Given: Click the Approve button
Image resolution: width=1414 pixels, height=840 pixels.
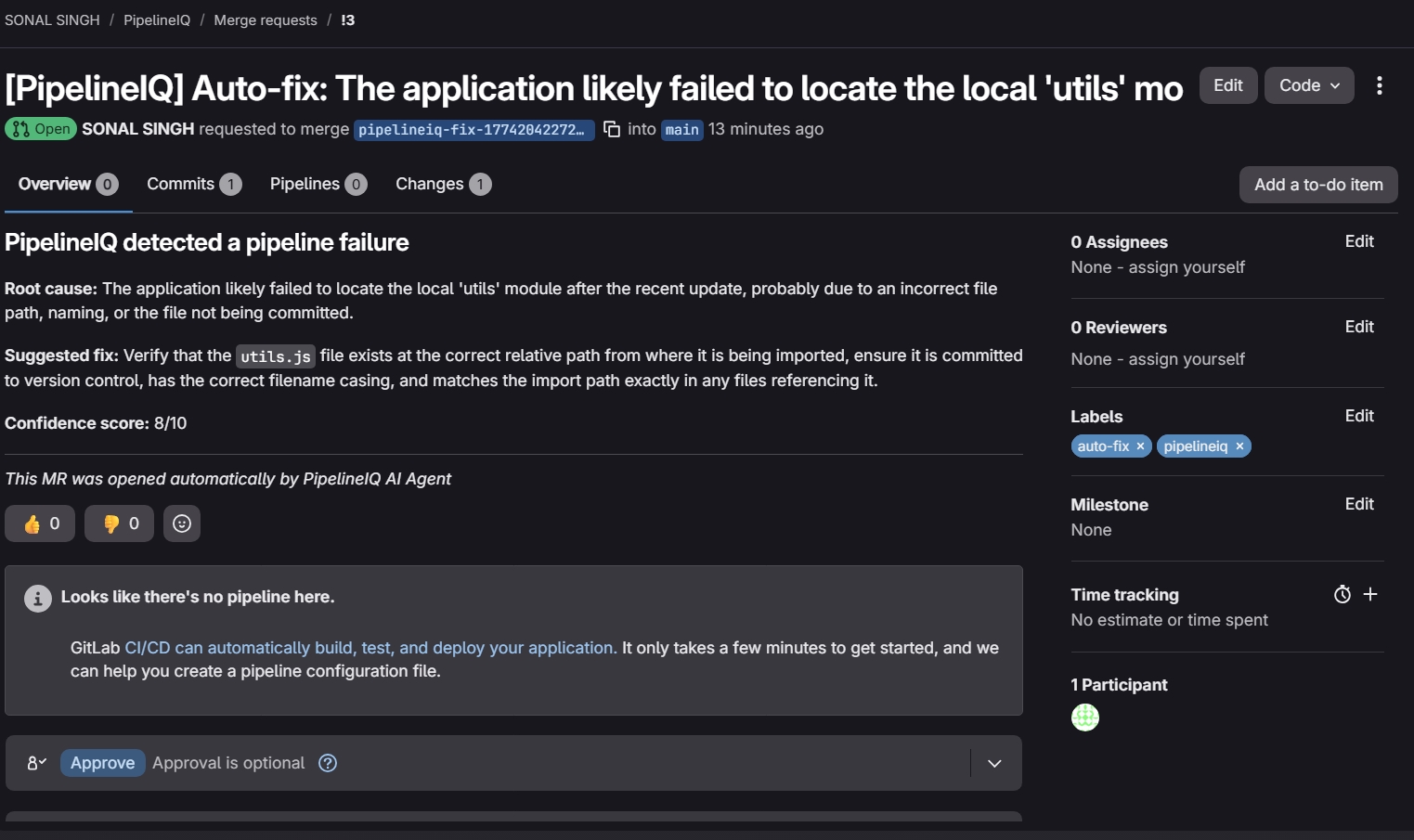Looking at the screenshot, I should click(x=102, y=763).
